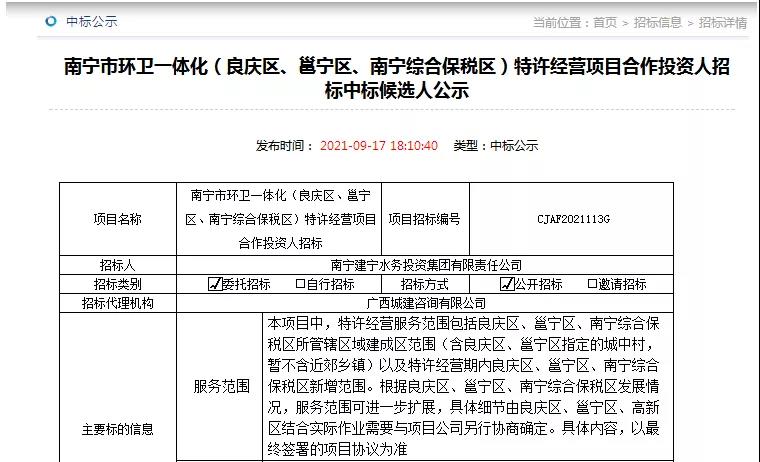
Task: Click the 项目名称 header cell
Action: [118, 219]
